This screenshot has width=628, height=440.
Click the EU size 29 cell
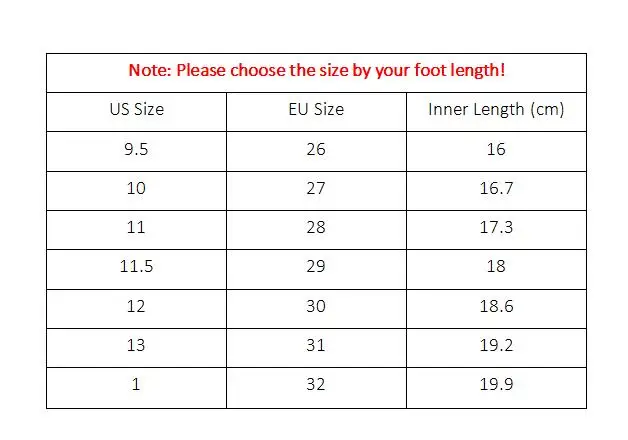315,267
